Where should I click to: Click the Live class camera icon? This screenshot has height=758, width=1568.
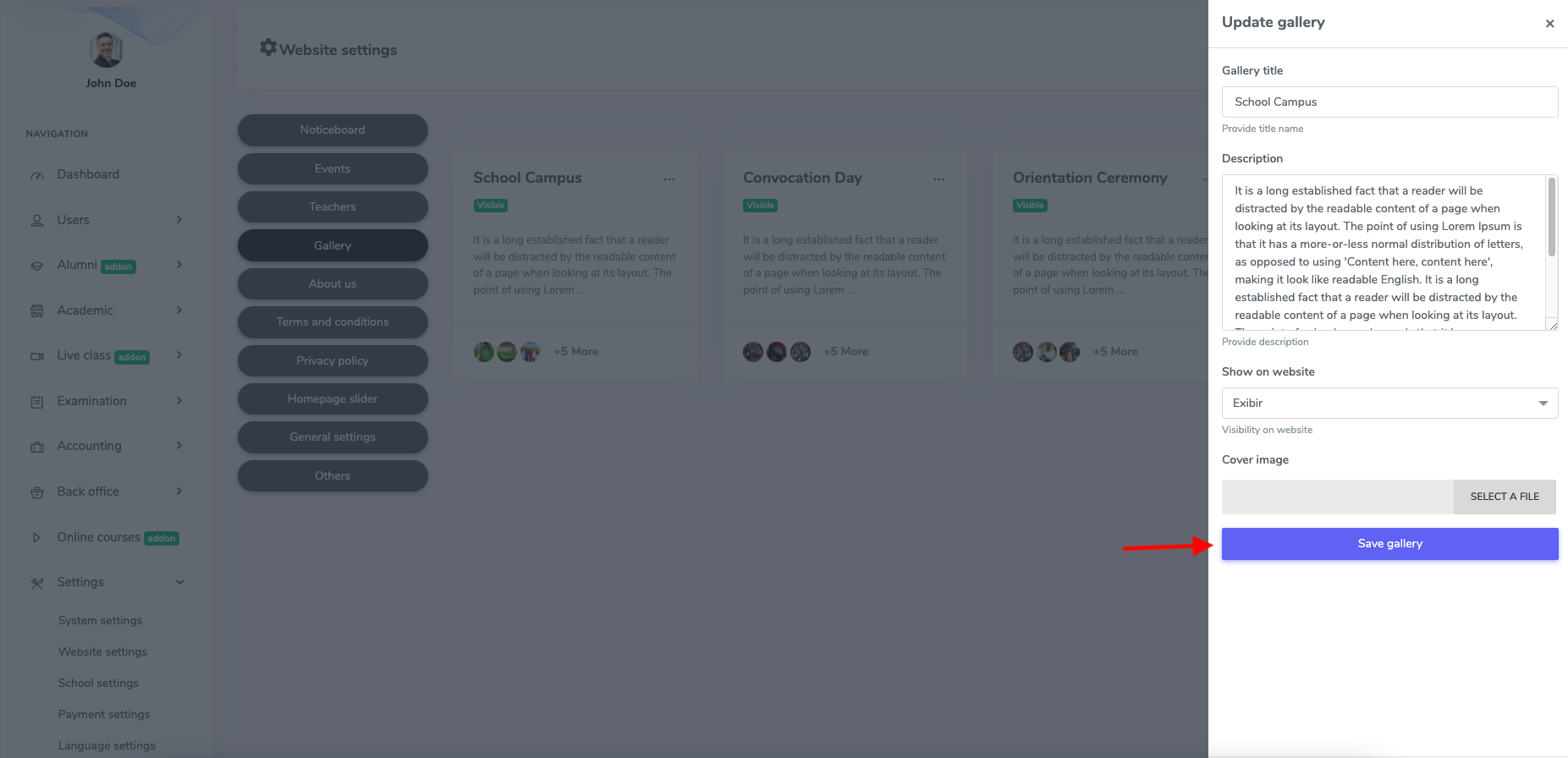click(x=37, y=356)
